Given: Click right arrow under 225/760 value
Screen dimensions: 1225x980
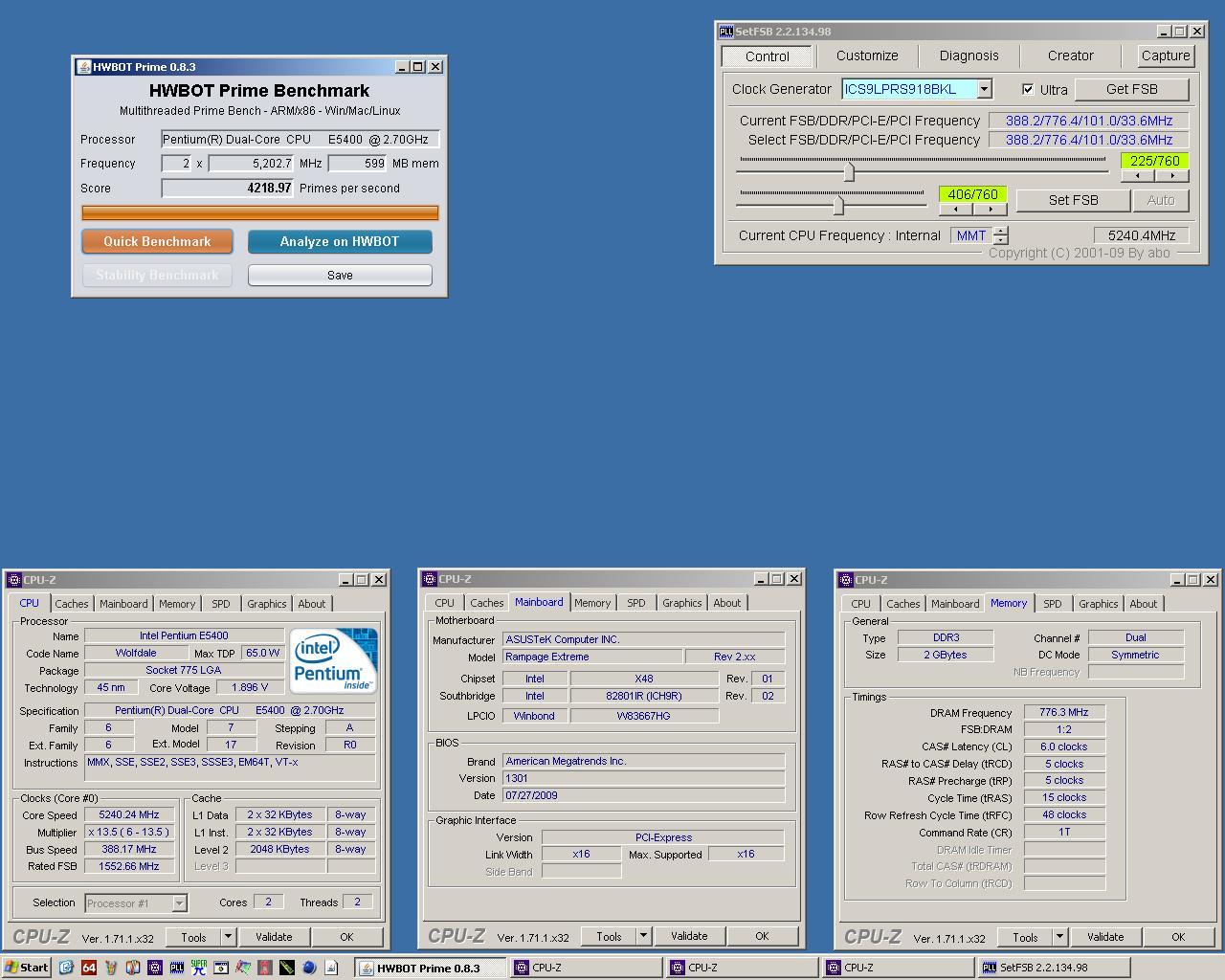Looking at the screenshot, I should click(x=1172, y=175).
